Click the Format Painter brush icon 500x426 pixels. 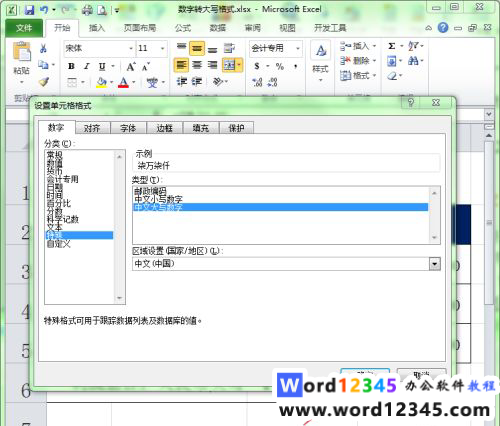43,82
